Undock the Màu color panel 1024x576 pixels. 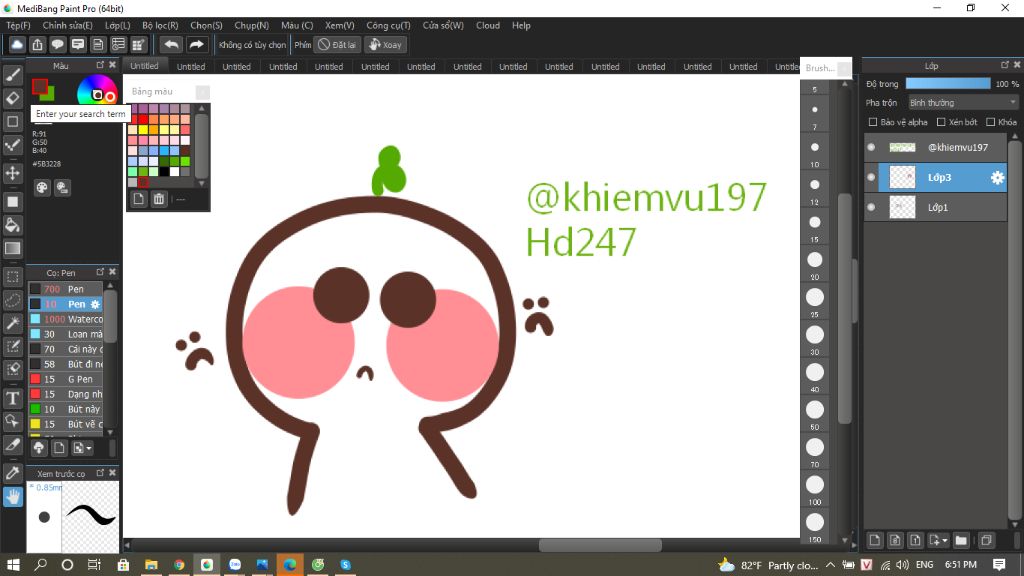tap(100, 65)
